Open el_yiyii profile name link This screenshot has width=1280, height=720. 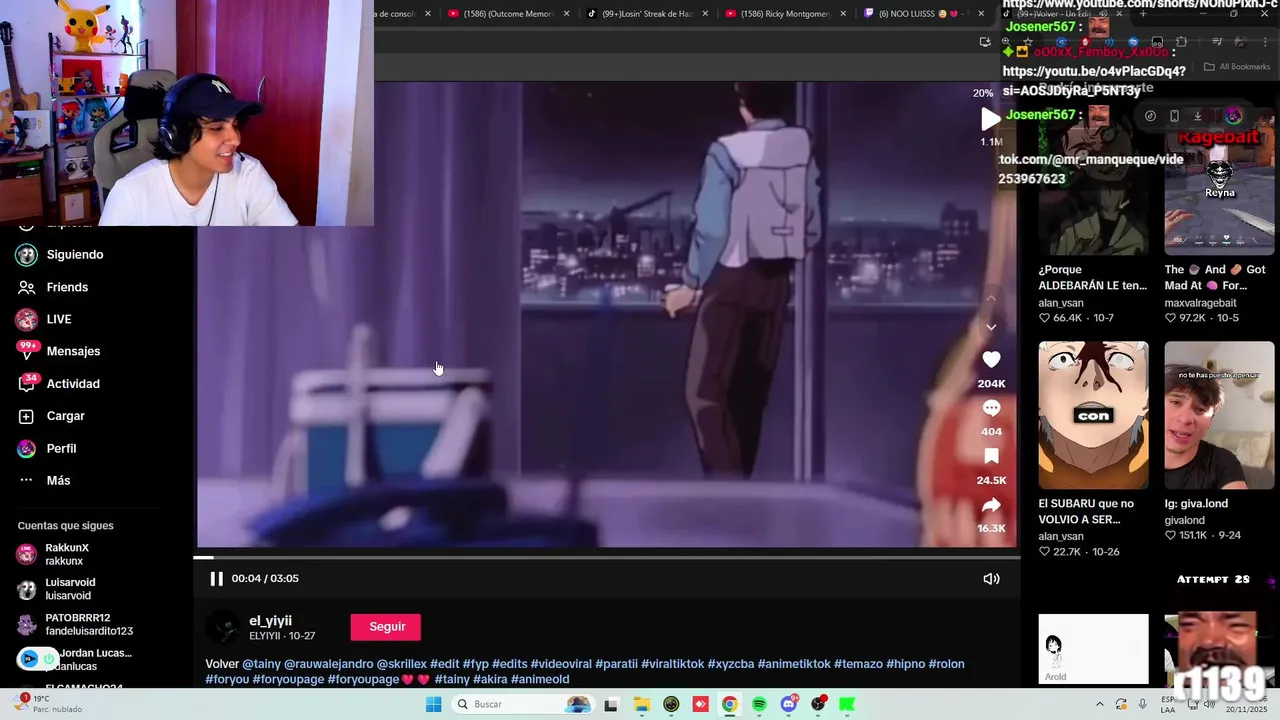point(270,621)
